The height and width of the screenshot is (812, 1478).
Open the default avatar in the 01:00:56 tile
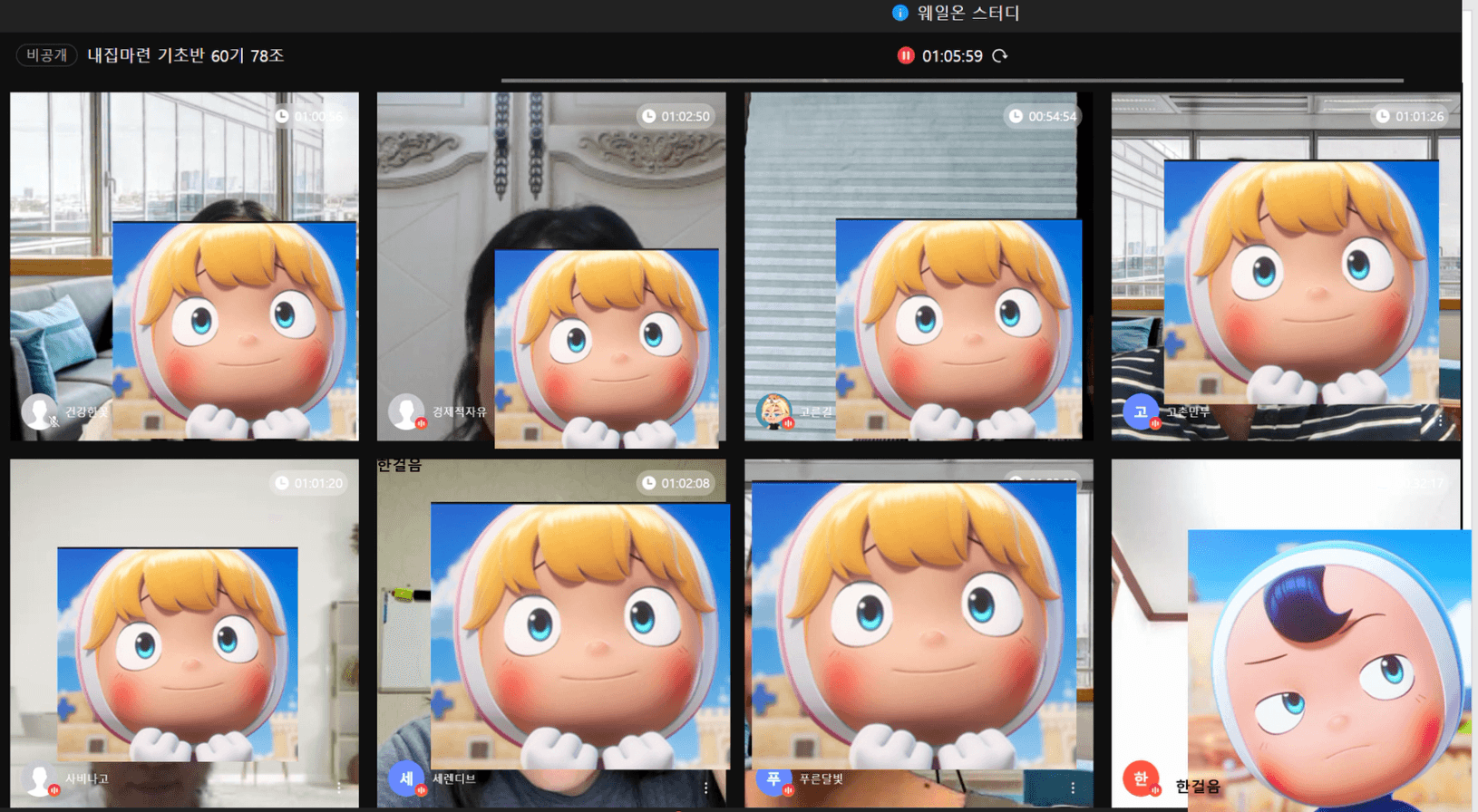39,412
